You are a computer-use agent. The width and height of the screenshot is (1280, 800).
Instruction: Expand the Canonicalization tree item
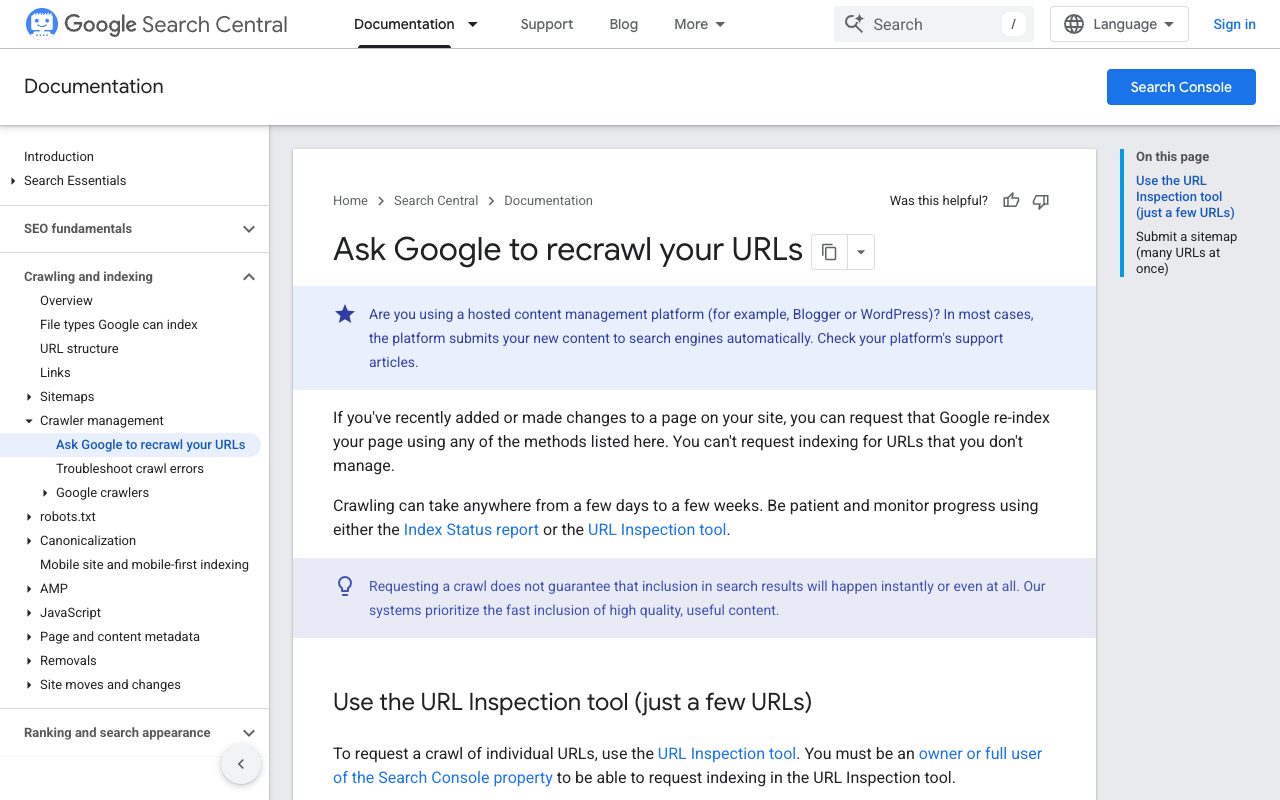pos(29,541)
